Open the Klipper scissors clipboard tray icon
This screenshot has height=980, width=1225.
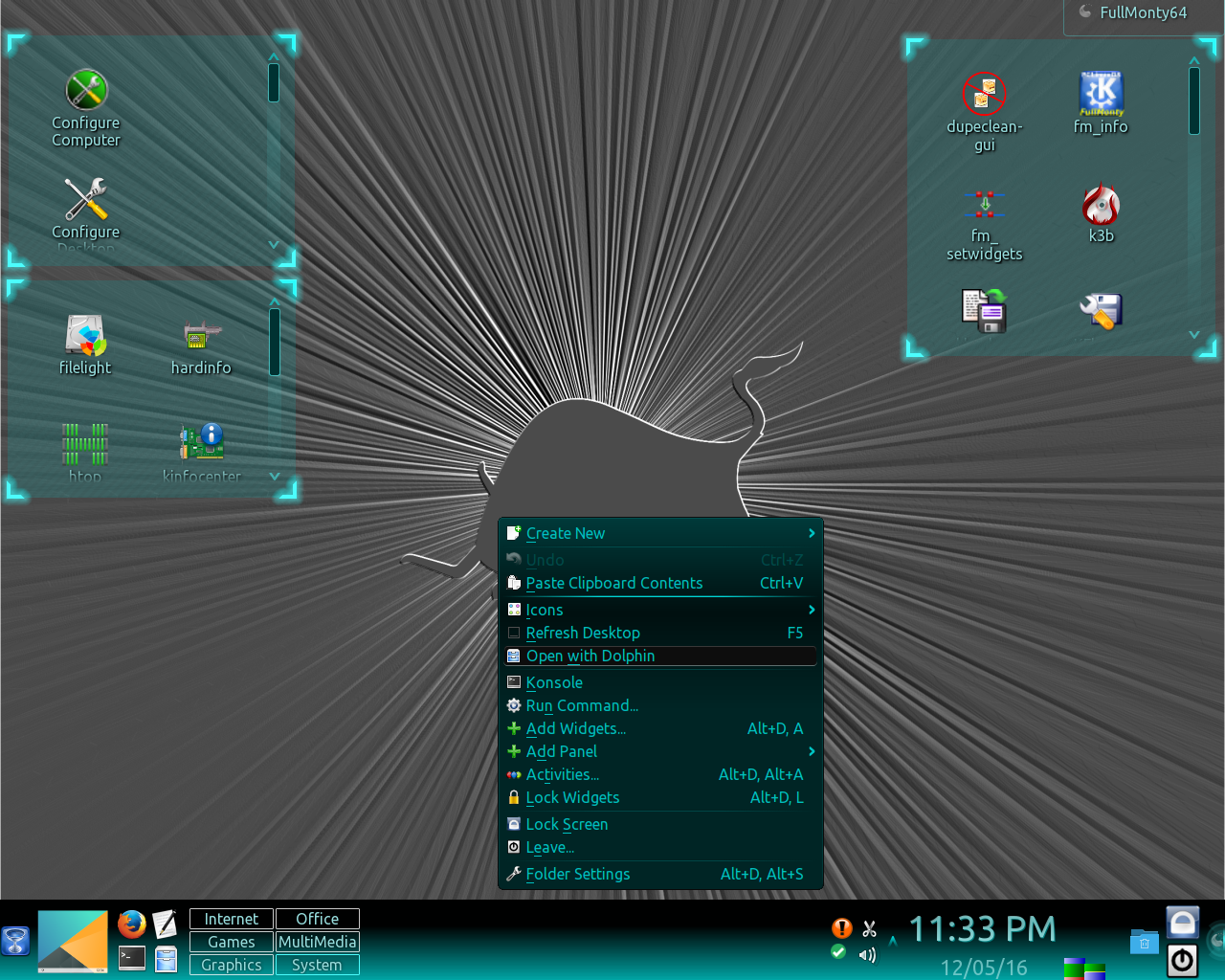[x=869, y=928]
